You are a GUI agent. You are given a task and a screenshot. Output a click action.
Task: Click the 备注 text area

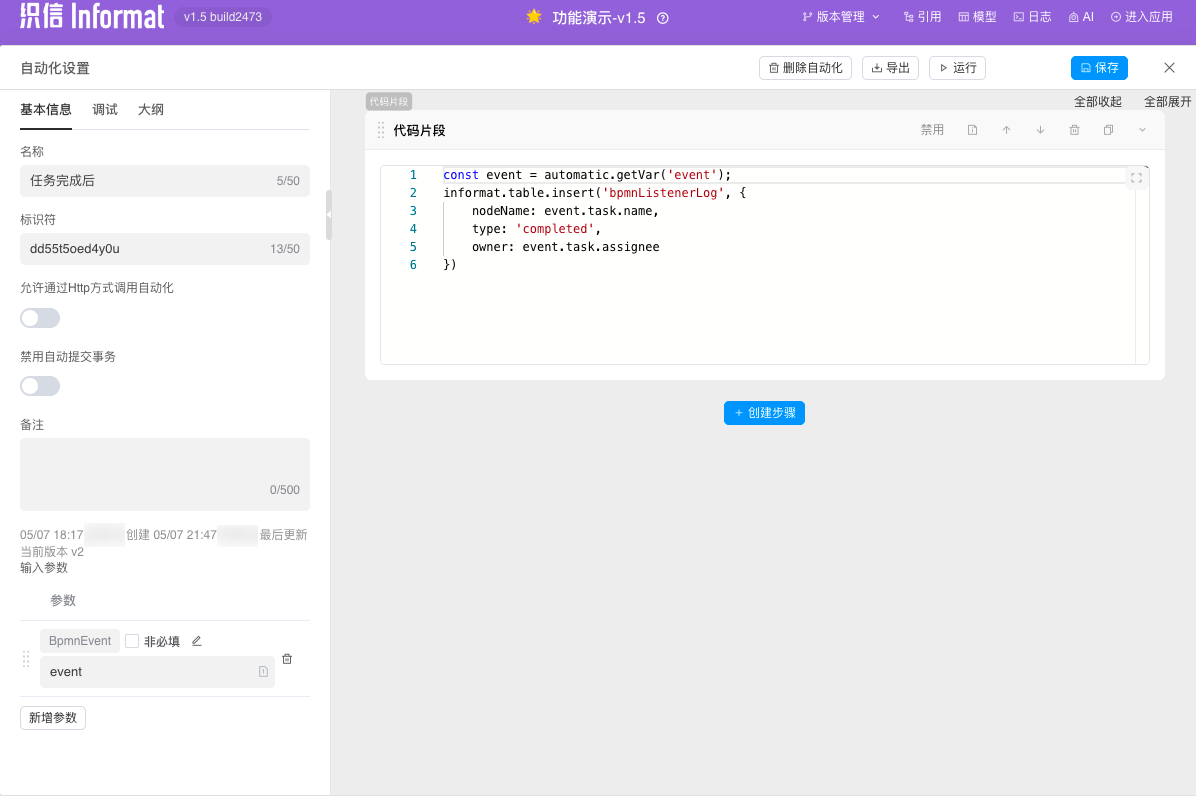[x=164, y=474]
